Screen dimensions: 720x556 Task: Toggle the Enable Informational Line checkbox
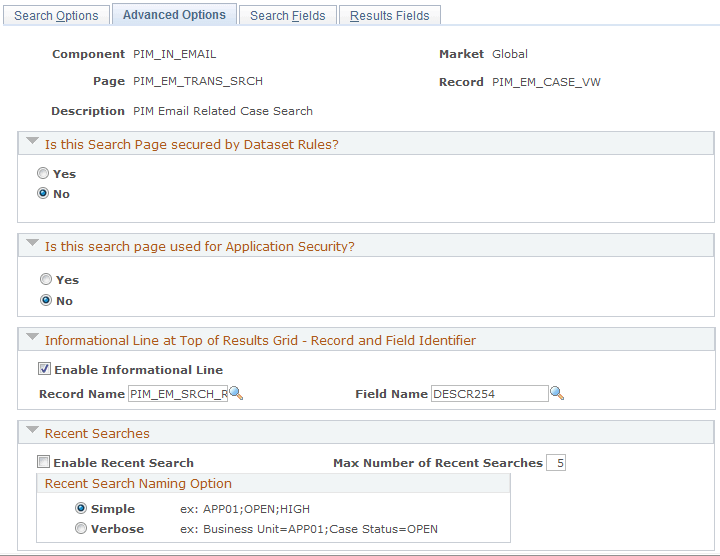(x=44, y=369)
